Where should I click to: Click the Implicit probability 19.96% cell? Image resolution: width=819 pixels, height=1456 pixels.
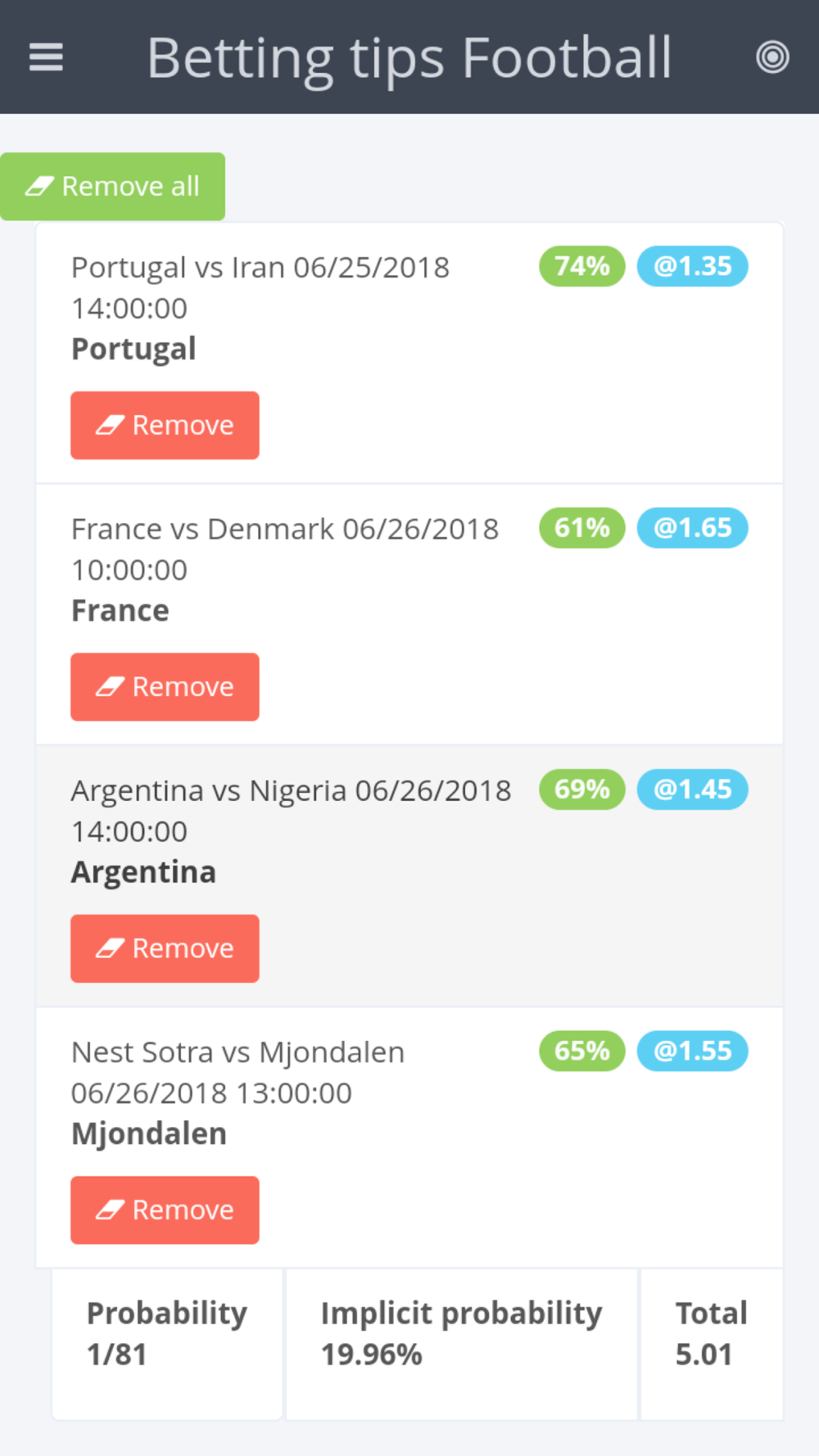coord(461,1334)
